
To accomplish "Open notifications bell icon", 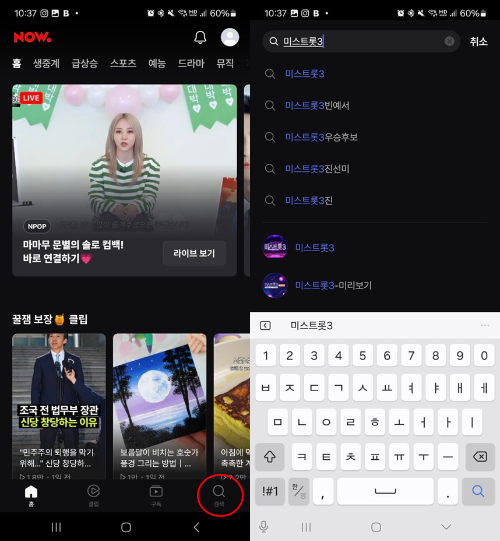I will (x=200, y=37).
